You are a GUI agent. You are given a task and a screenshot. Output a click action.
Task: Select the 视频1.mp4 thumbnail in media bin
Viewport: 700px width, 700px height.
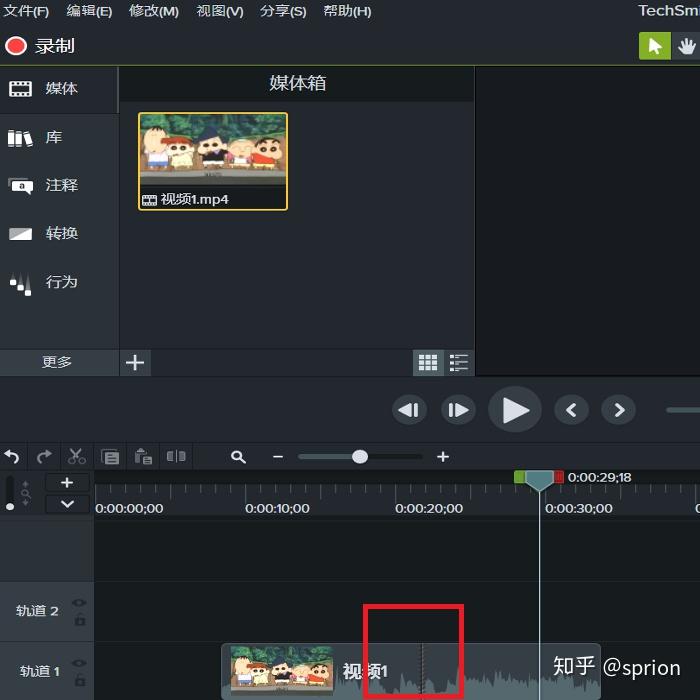pyautogui.click(x=213, y=161)
